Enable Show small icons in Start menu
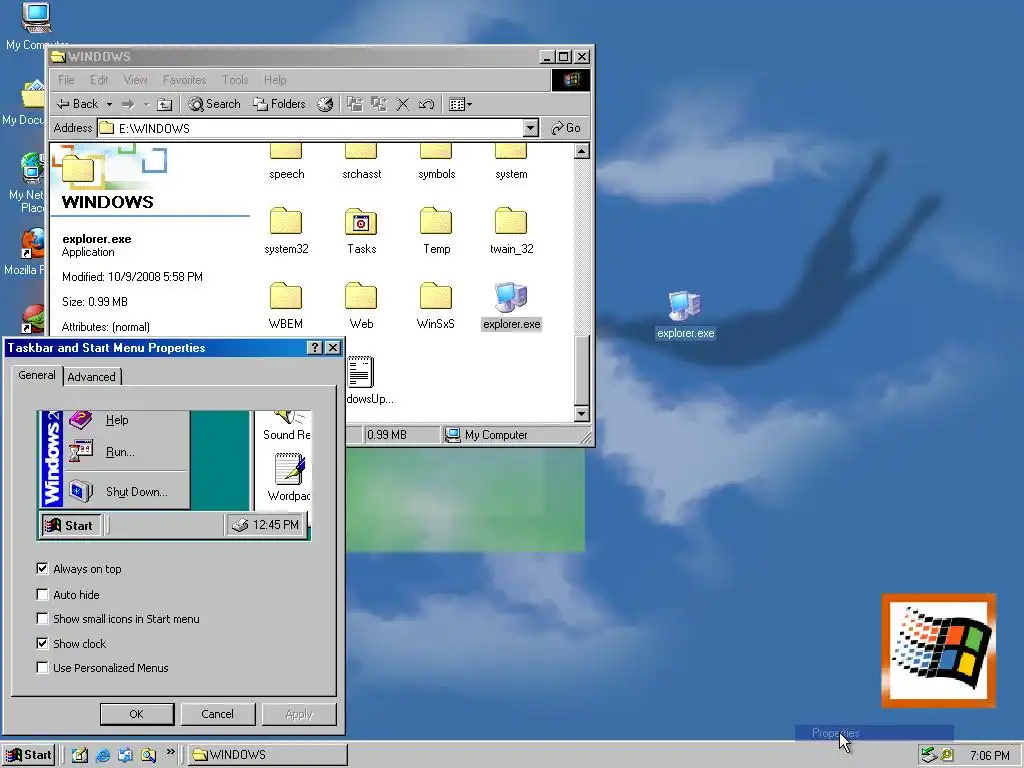Screen dimensions: 1024x768 point(42,618)
